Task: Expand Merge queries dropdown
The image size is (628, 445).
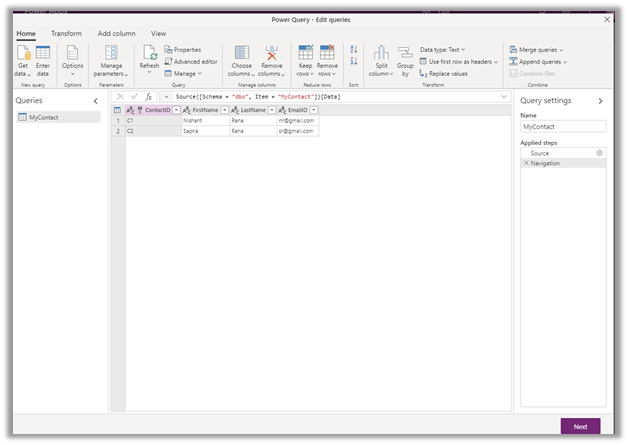Action: [x=538, y=49]
